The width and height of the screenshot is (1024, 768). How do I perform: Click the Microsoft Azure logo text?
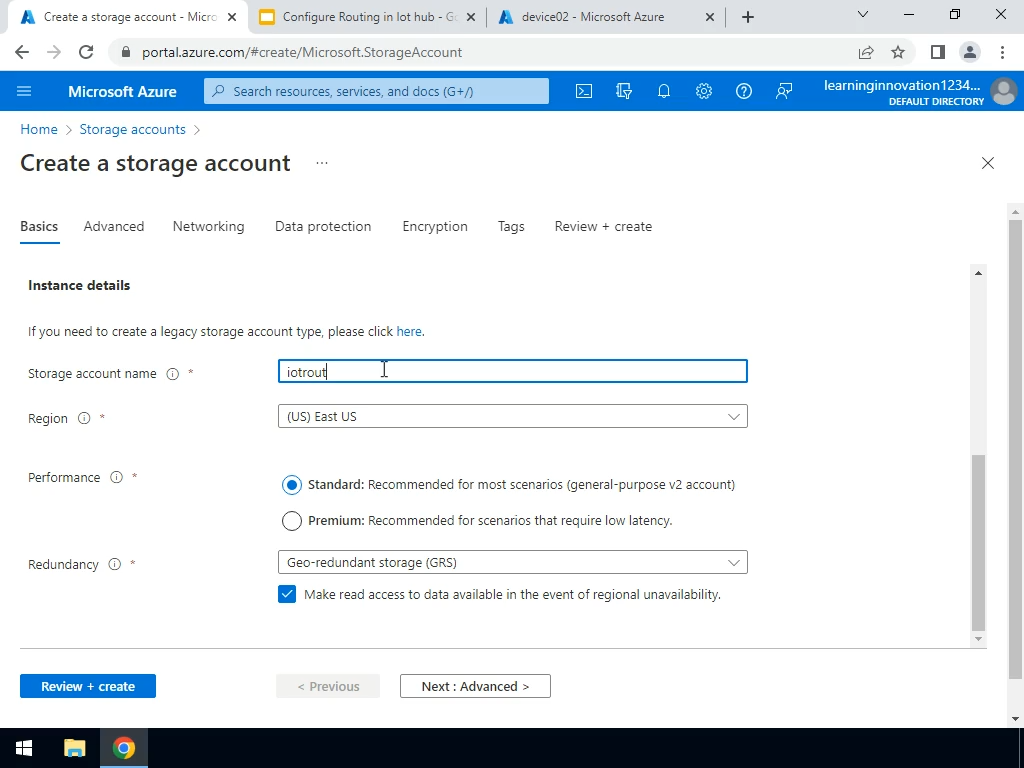coord(122,91)
